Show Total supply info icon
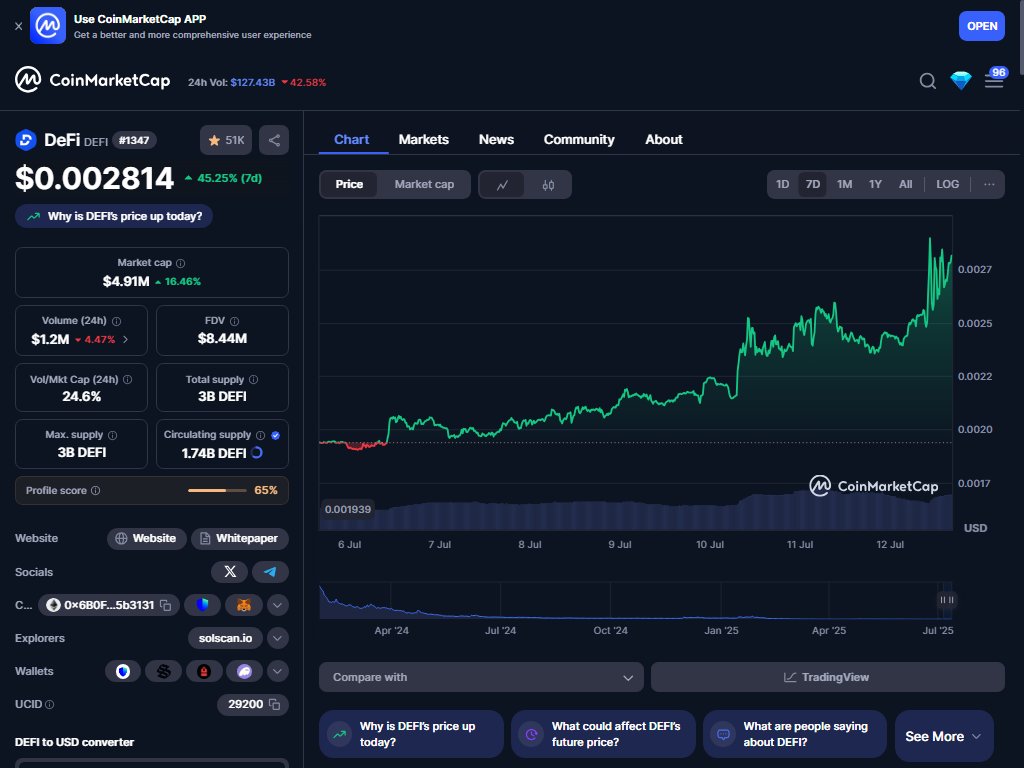Screen dimensions: 1024x768 [x=253, y=379]
